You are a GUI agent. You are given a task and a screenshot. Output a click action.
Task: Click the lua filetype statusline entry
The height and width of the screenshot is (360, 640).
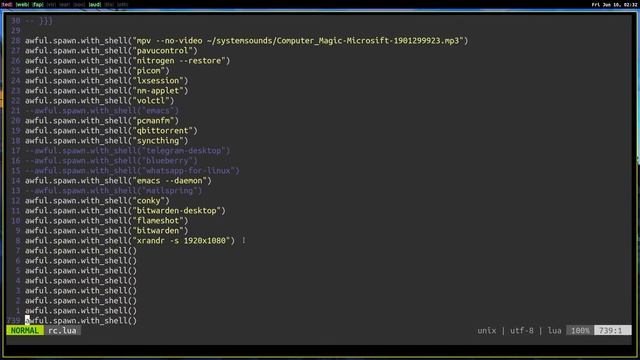pos(554,331)
